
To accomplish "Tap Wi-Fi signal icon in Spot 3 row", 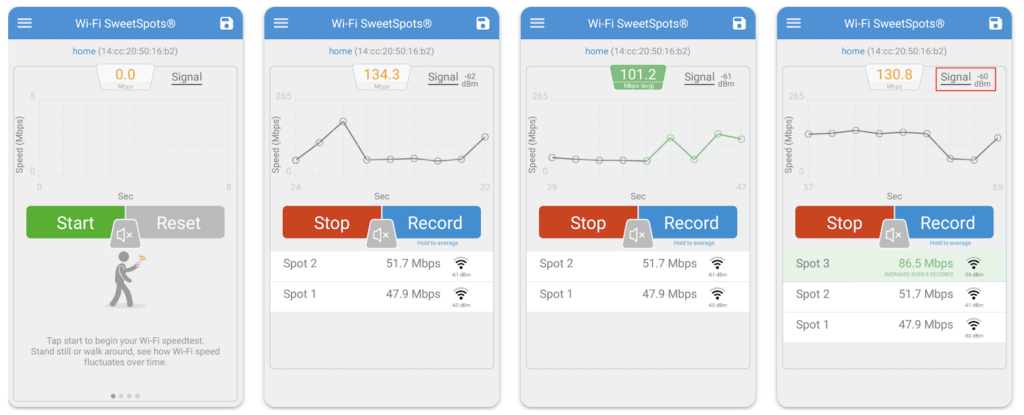I will point(972,264).
